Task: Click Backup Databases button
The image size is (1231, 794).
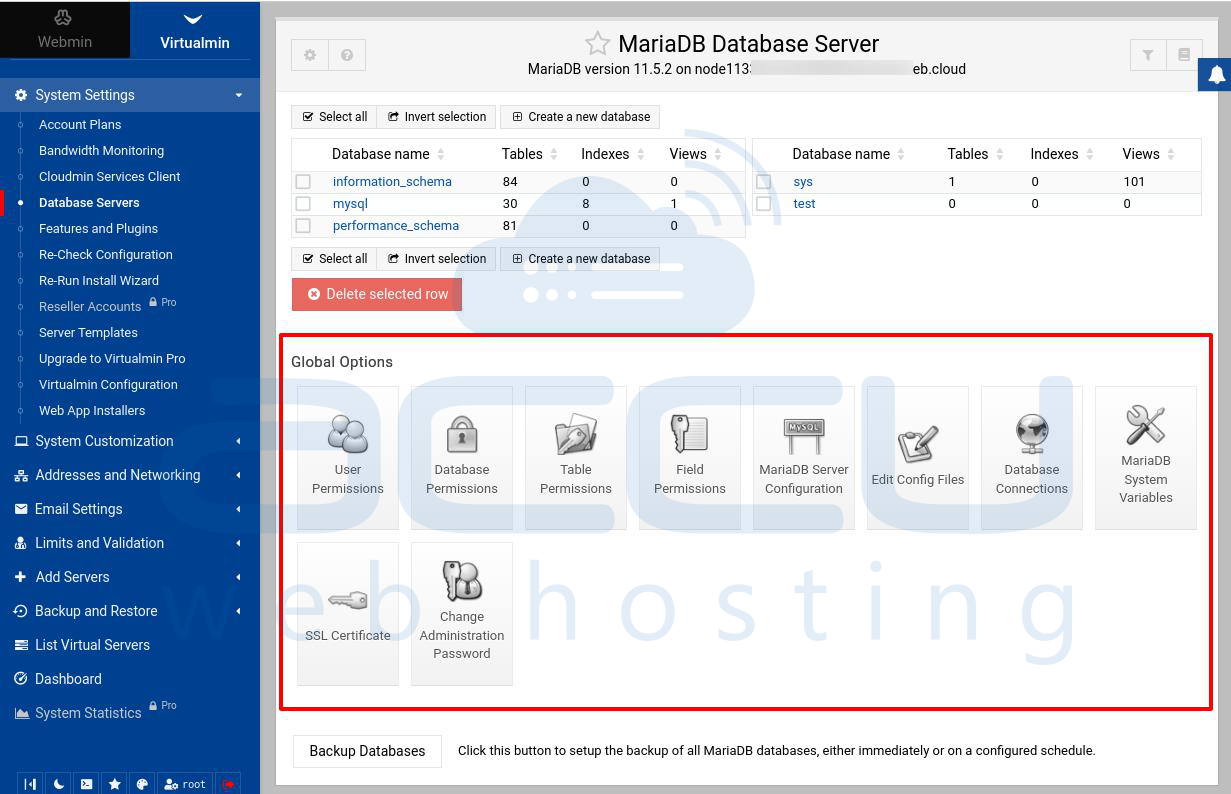Action: click(x=367, y=751)
